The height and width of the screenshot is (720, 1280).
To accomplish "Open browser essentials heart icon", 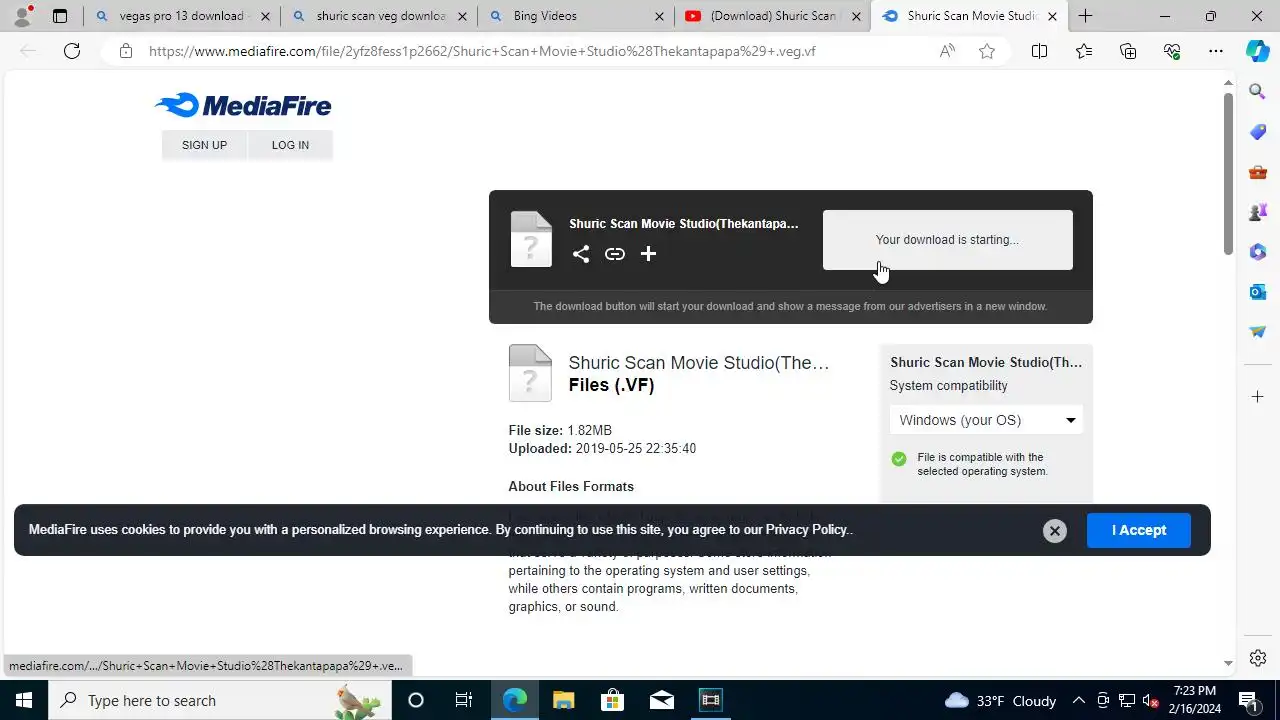I will coord(1172,51).
